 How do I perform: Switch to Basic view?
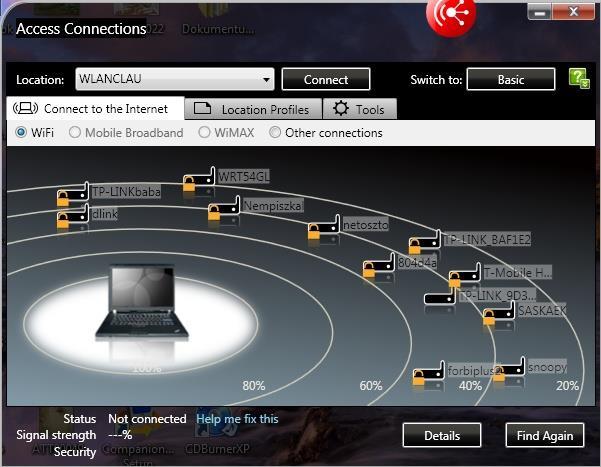pyautogui.click(x=511, y=79)
